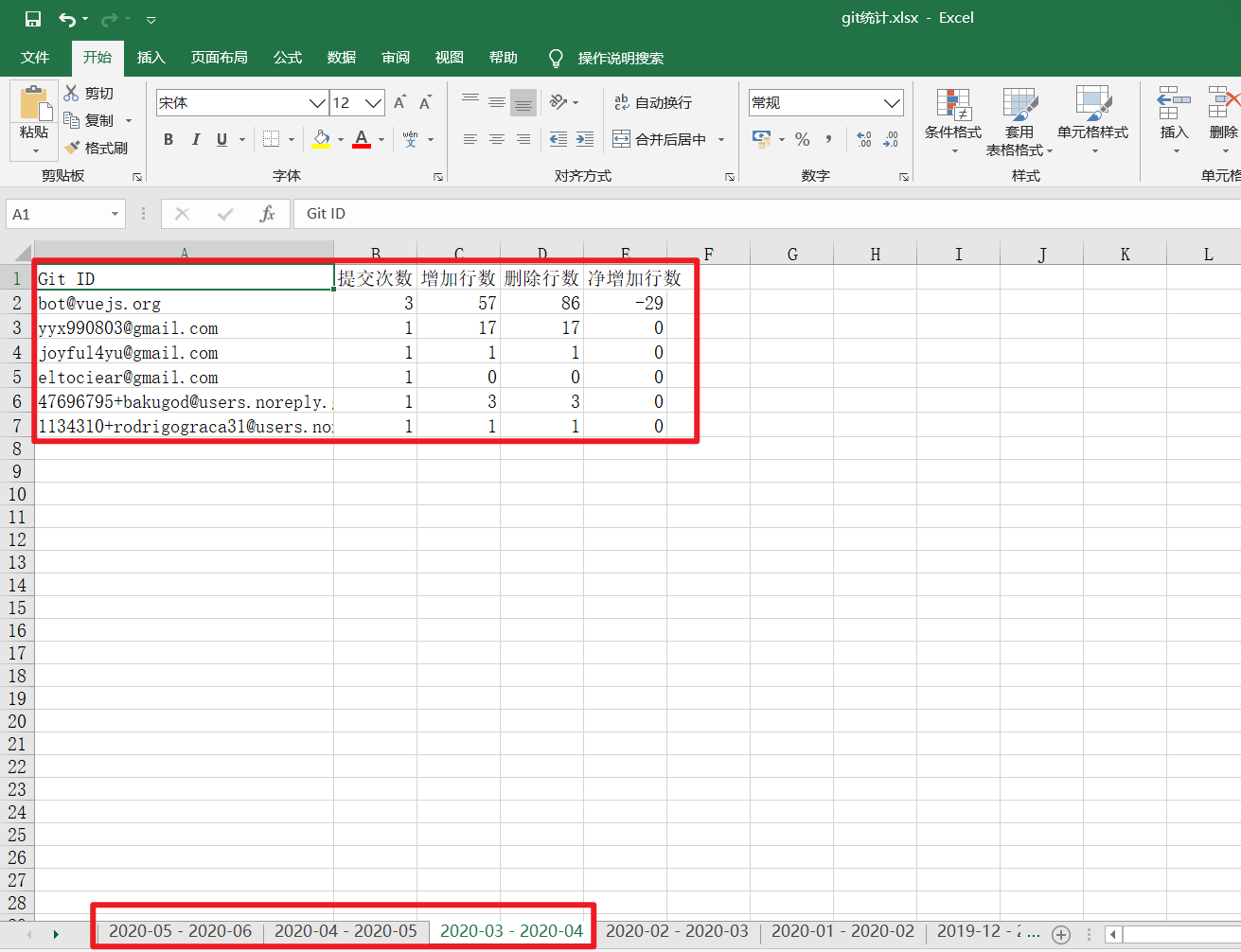
Task: Activate the Format Painter (格式刷)
Action: pos(96,148)
